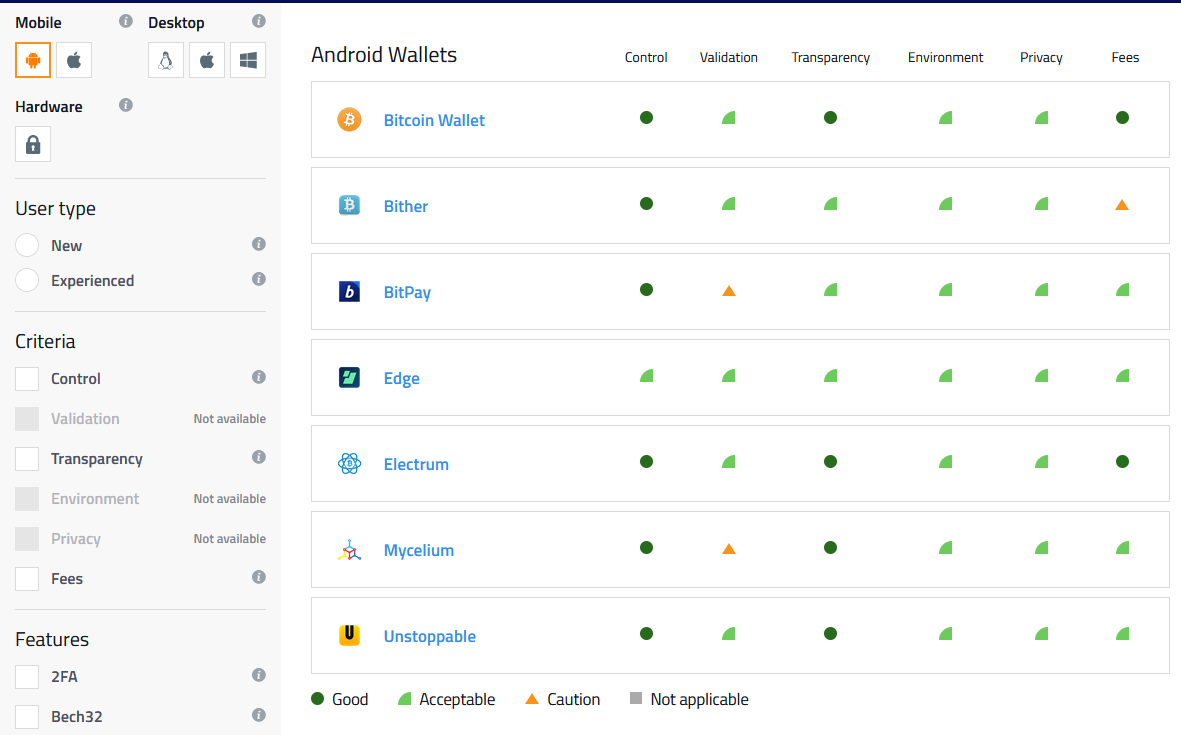Click the Validation column header
The image size is (1181, 735).
[x=728, y=57]
